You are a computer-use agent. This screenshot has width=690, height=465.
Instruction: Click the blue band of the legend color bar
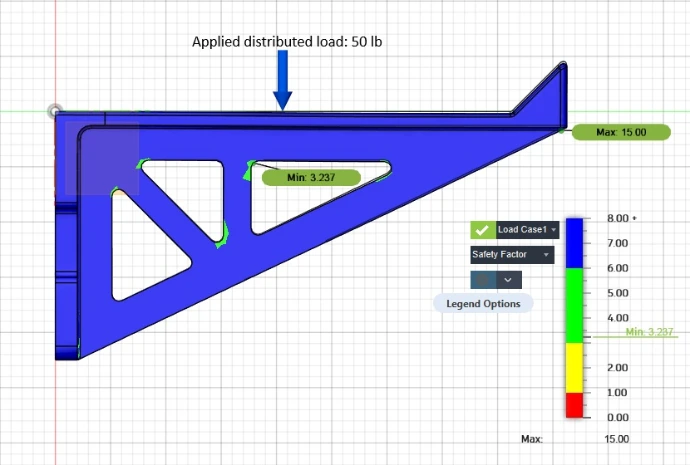(x=575, y=242)
